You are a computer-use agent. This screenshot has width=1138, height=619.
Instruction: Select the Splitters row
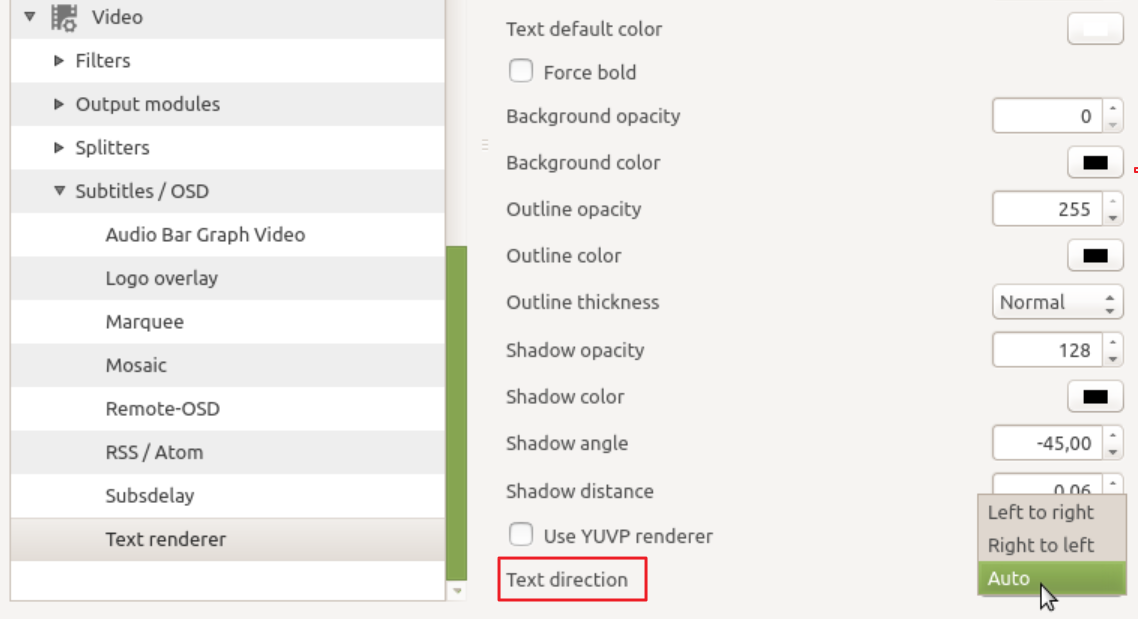coord(228,147)
